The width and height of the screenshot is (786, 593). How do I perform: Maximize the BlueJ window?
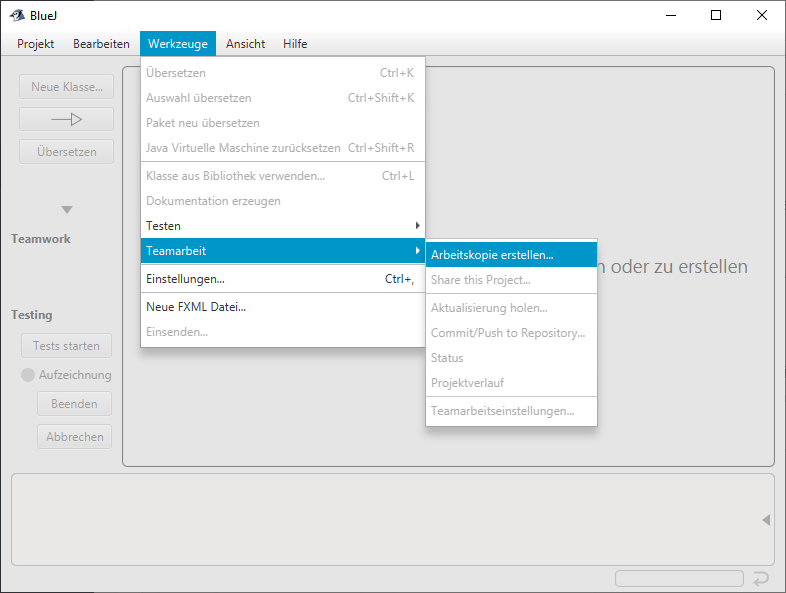[x=716, y=16]
